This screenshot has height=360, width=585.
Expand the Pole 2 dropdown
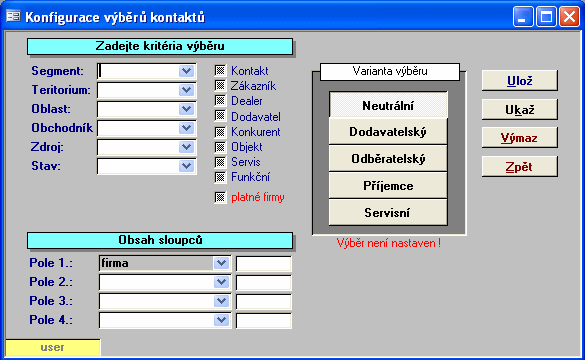tap(221, 282)
